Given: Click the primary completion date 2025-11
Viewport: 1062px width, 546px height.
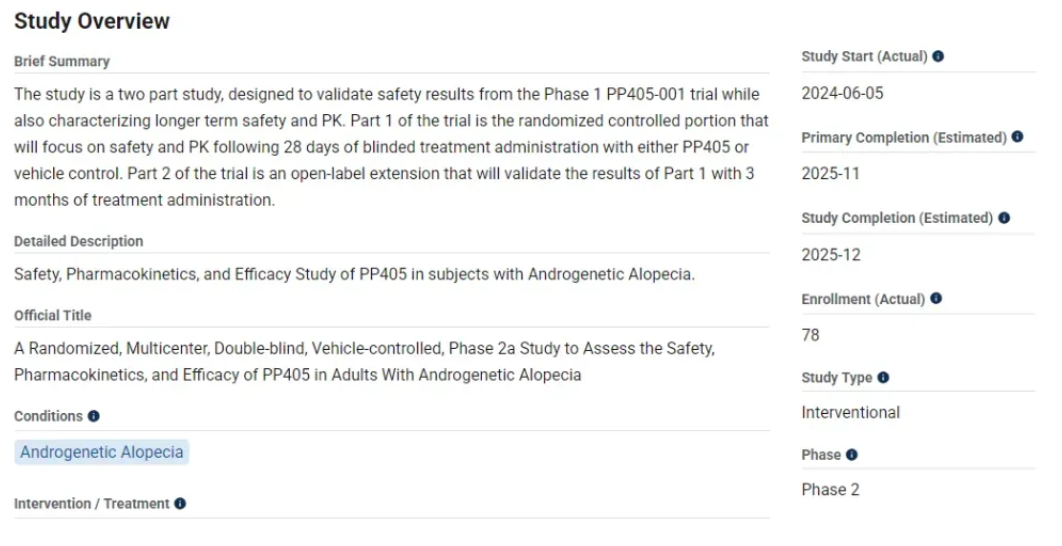Looking at the screenshot, I should 831,174.
